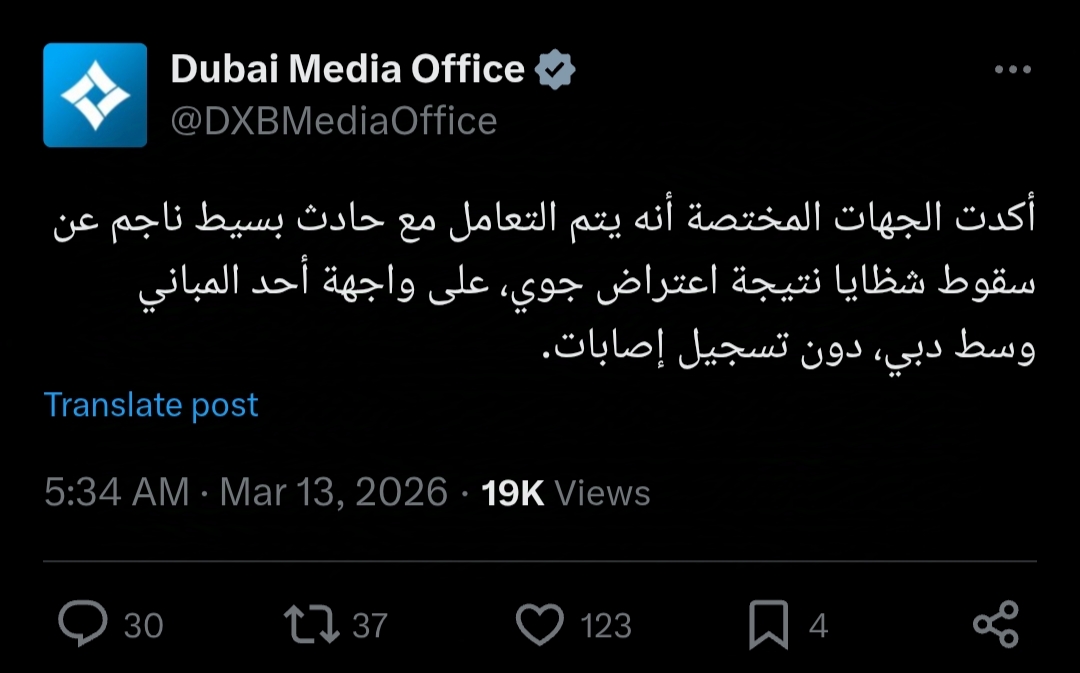Click the 37 reposts count

[370, 626]
